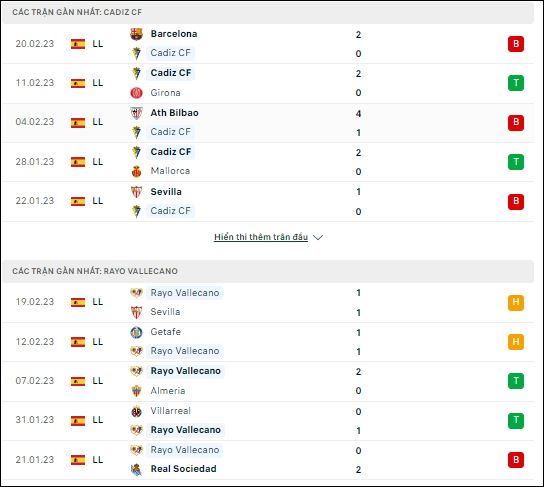Click the Almeria club crest icon
The width and height of the screenshot is (544, 487).
click(136, 391)
